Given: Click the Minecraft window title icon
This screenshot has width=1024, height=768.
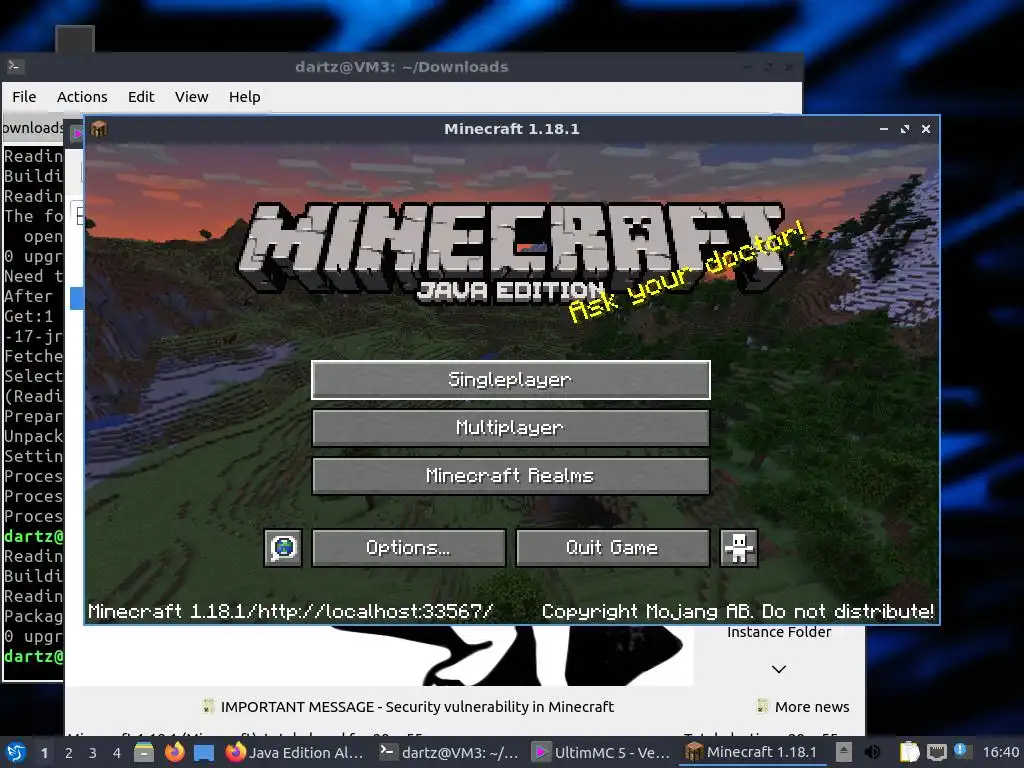Looking at the screenshot, I should pyautogui.click(x=99, y=129).
